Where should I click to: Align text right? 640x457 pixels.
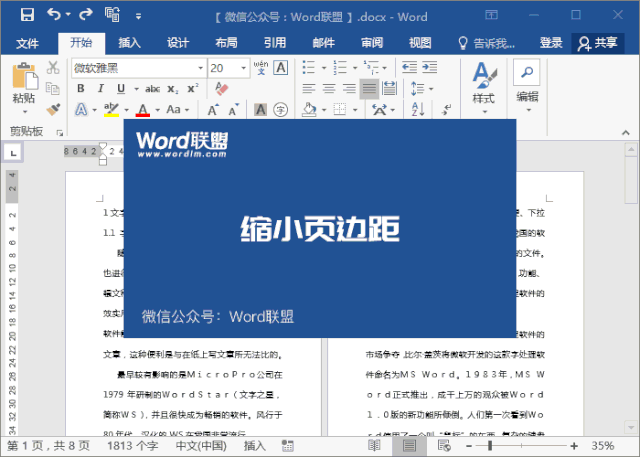(349, 88)
